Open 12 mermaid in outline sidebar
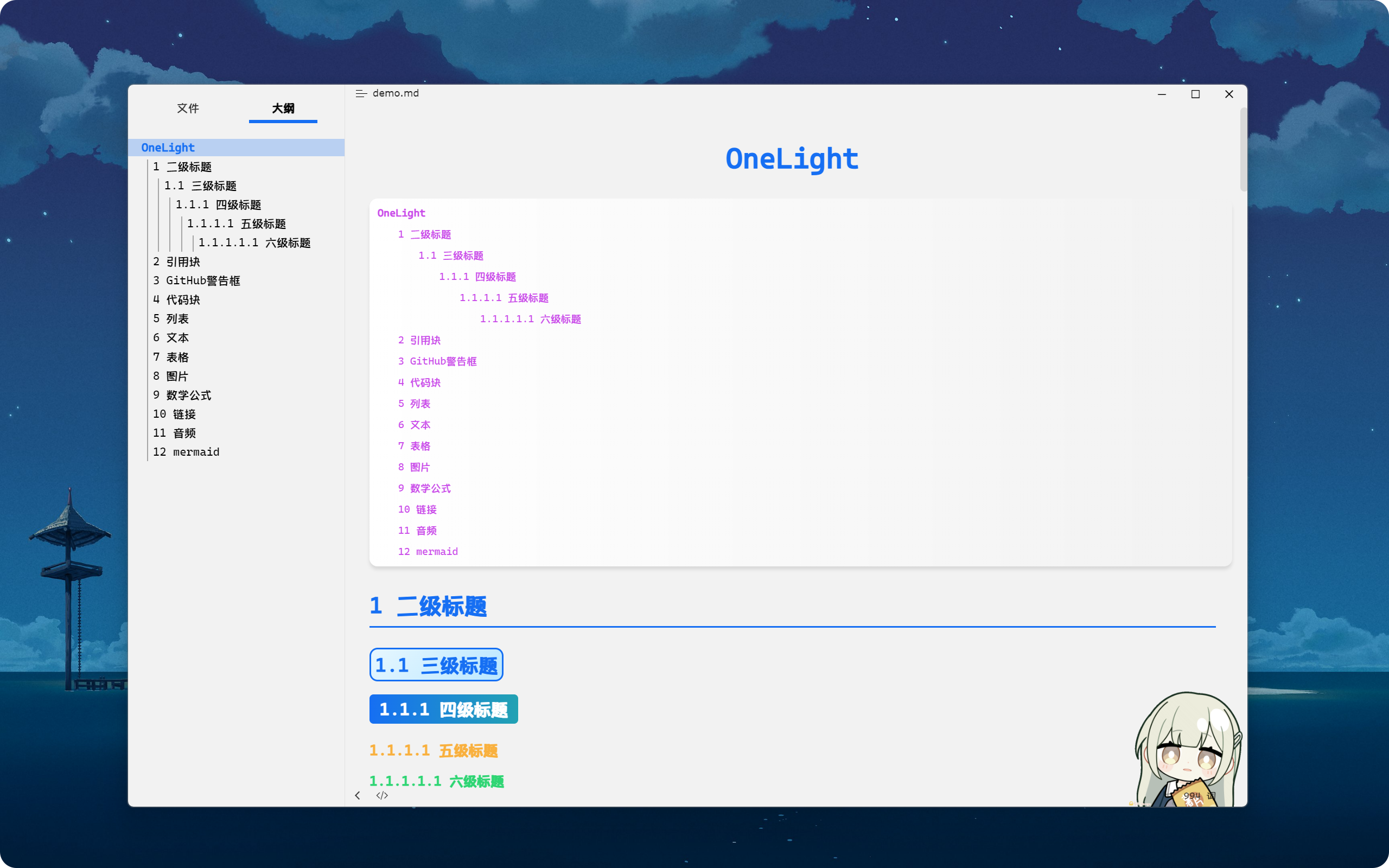 186,452
